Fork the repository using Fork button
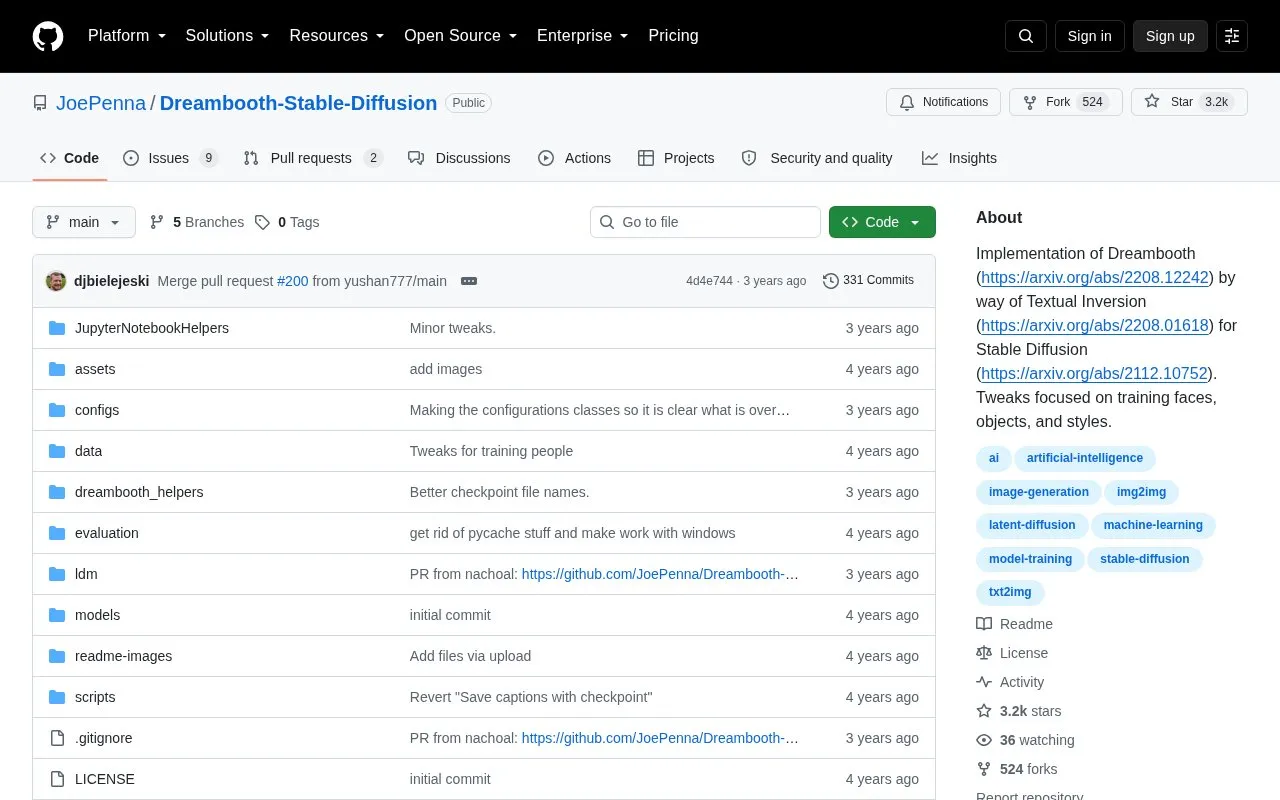1280x800 pixels. [1066, 102]
